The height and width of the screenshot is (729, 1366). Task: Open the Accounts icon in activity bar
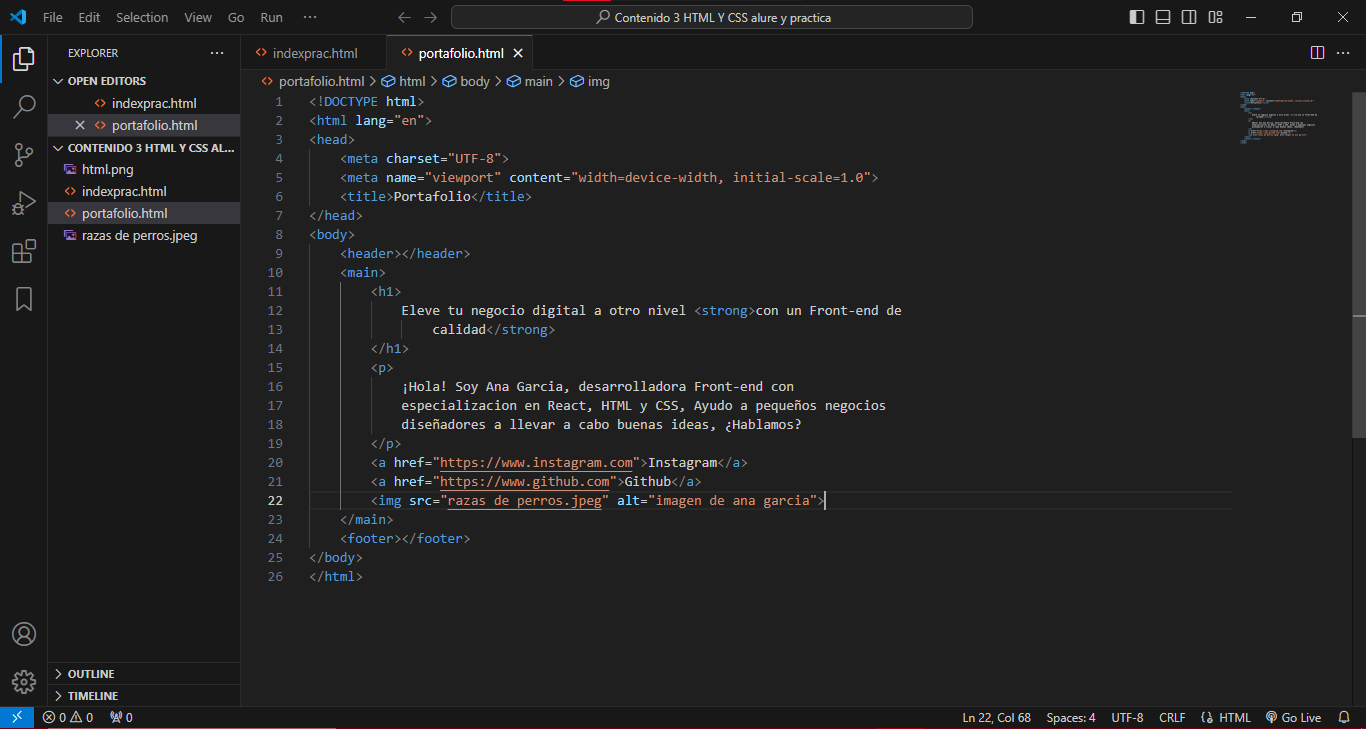[24, 634]
